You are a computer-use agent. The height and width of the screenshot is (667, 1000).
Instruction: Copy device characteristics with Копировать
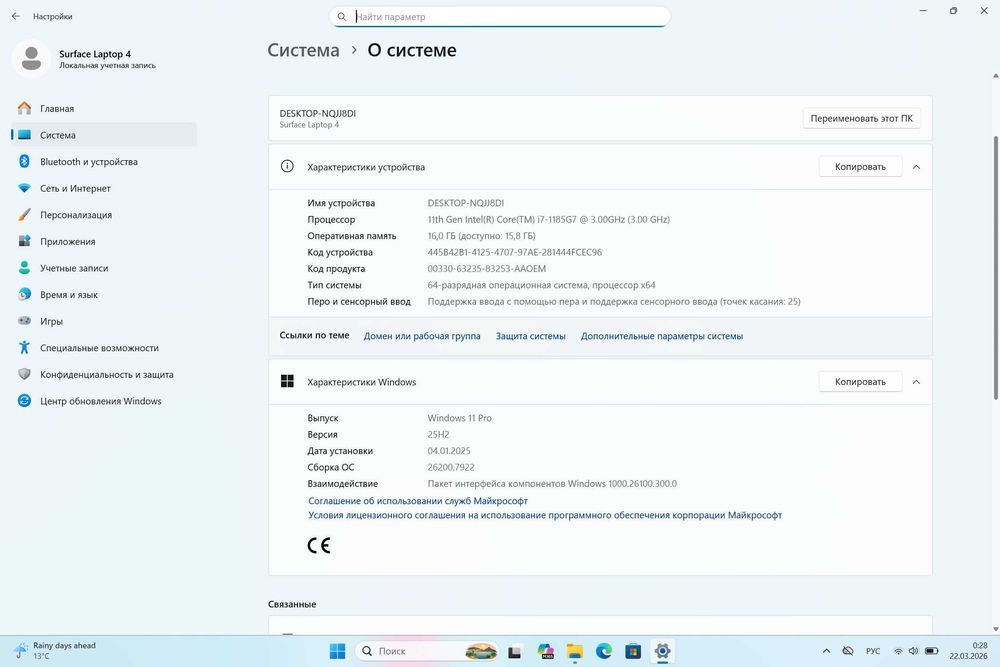(860, 167)
